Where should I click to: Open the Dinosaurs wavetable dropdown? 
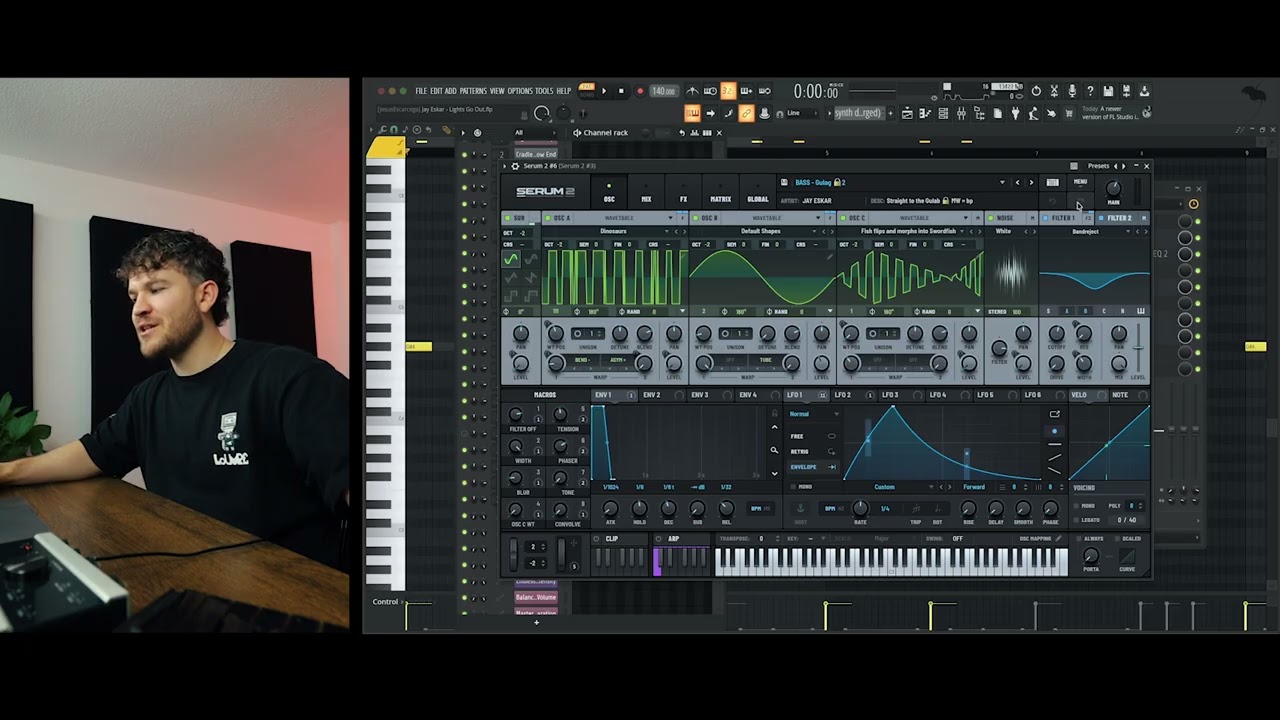point(666,231)
